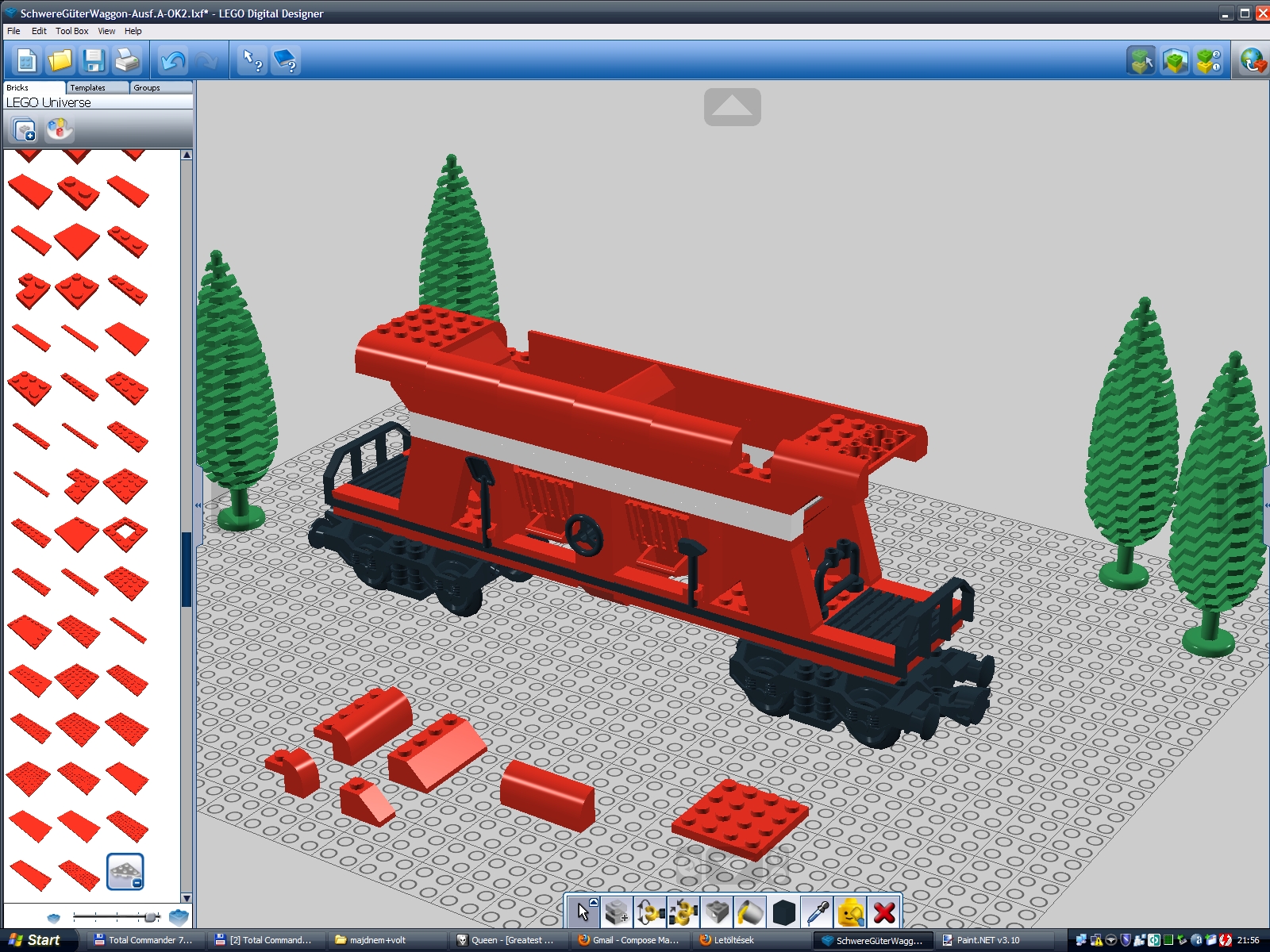Select the Hinge tool
1270x952 pixels.
point(650,912)
